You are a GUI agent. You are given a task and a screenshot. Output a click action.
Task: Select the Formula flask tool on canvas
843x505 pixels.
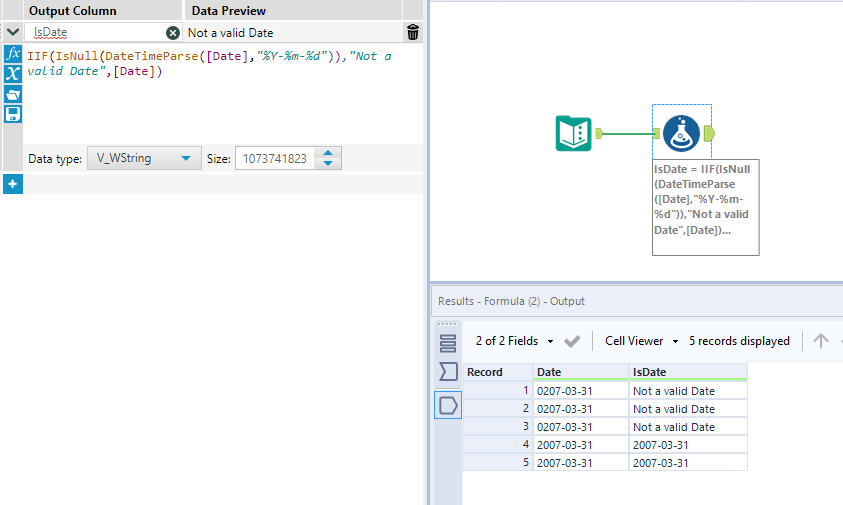coord(681,133)
